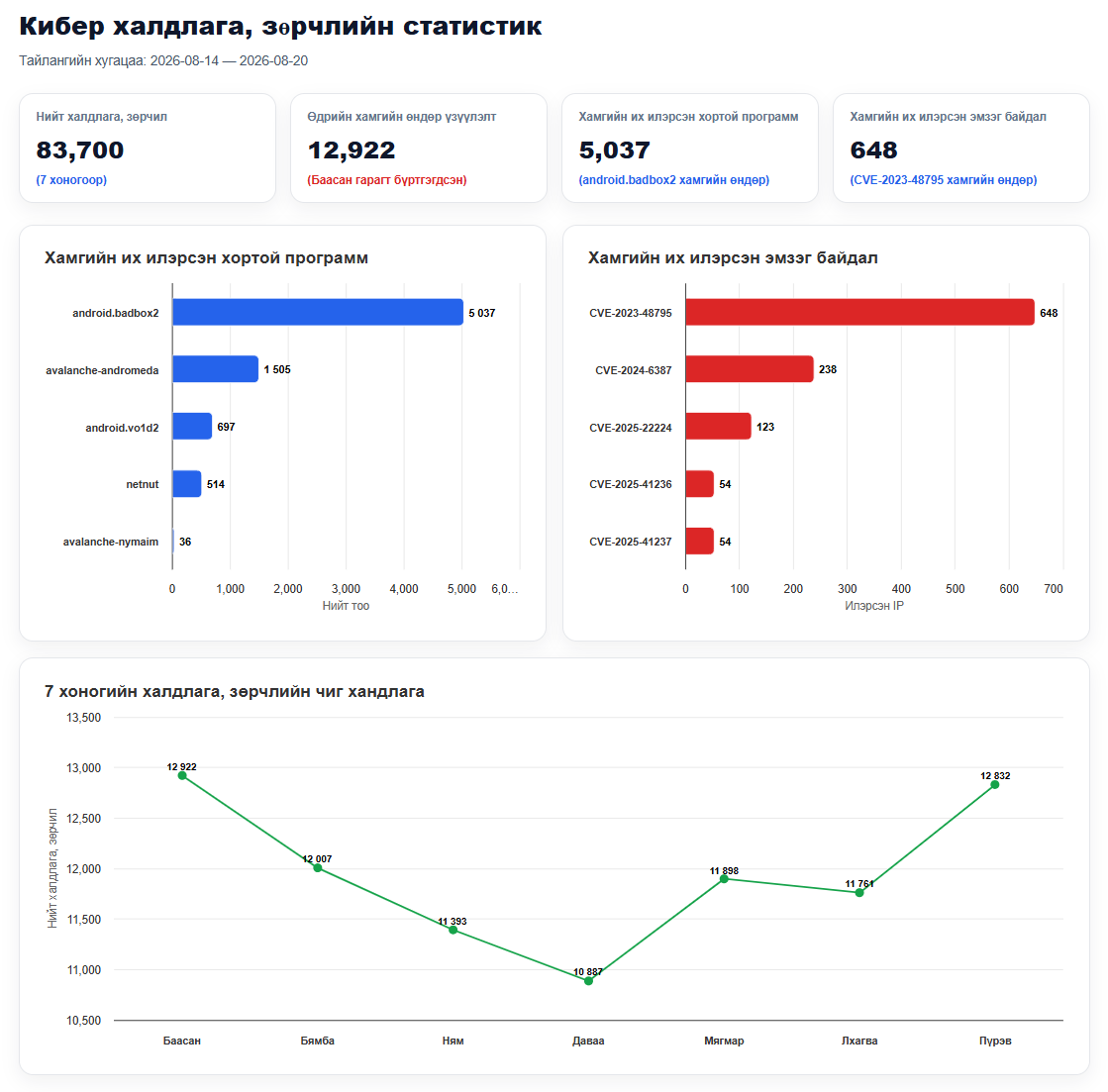Click the CVE-2025-22224 bar

719,427
